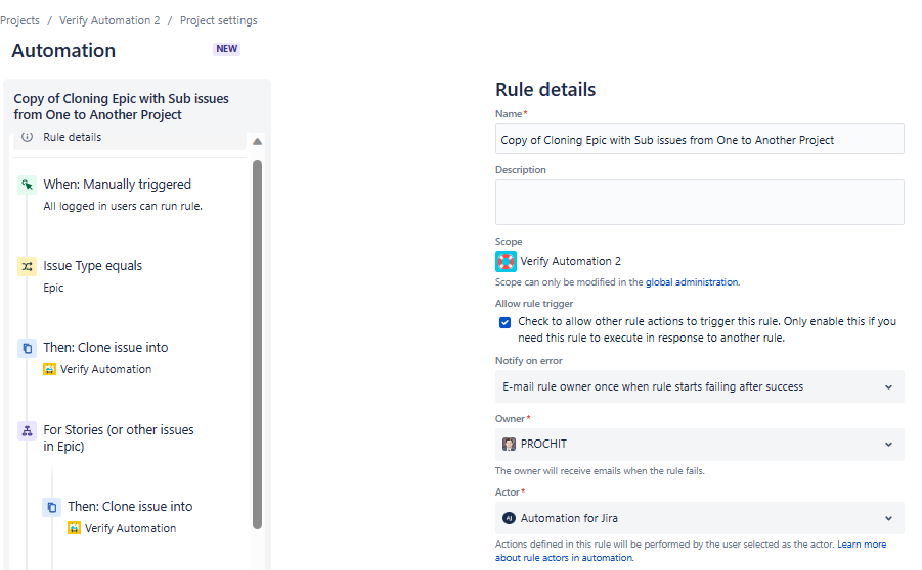Click the rule list scroll-up arrow
This screenshot has height=570, width=922.
click(x=257, y=142)
